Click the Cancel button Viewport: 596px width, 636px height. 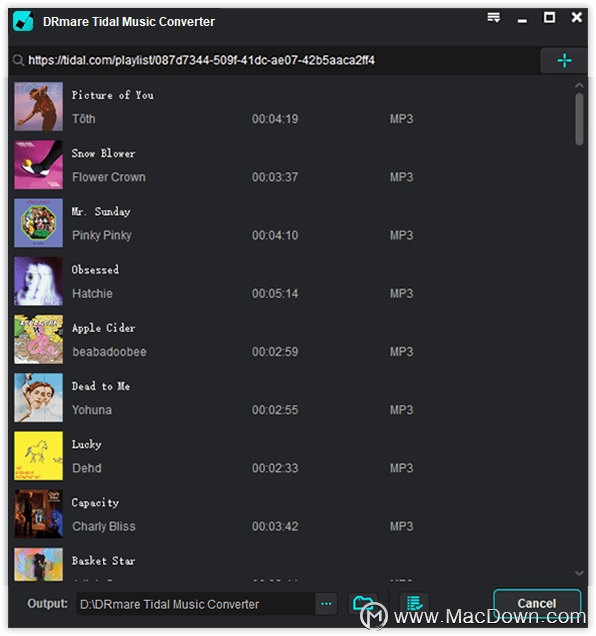pyautogui.click(x=537, y=604)
